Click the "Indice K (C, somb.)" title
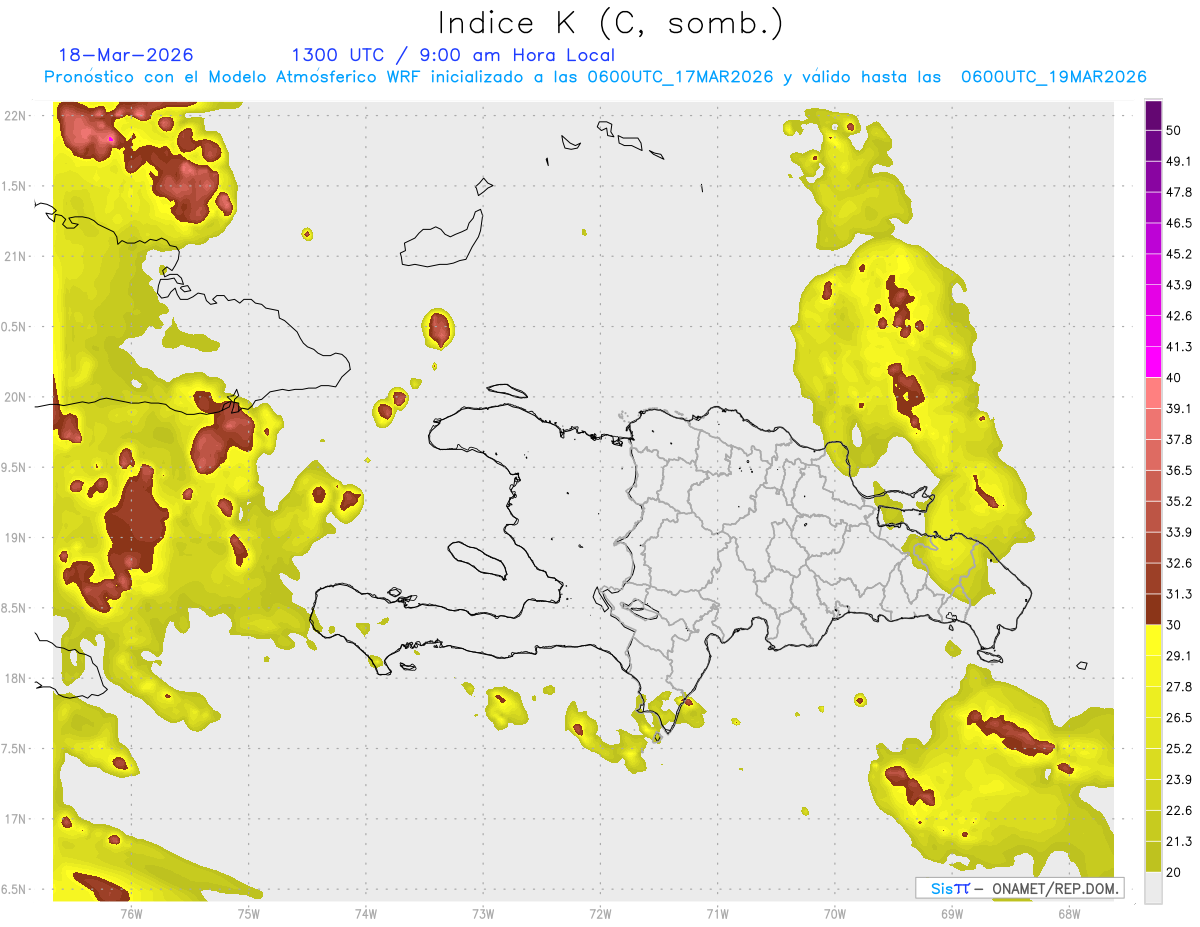The image size is (1200, 927). tap(610, 23)
